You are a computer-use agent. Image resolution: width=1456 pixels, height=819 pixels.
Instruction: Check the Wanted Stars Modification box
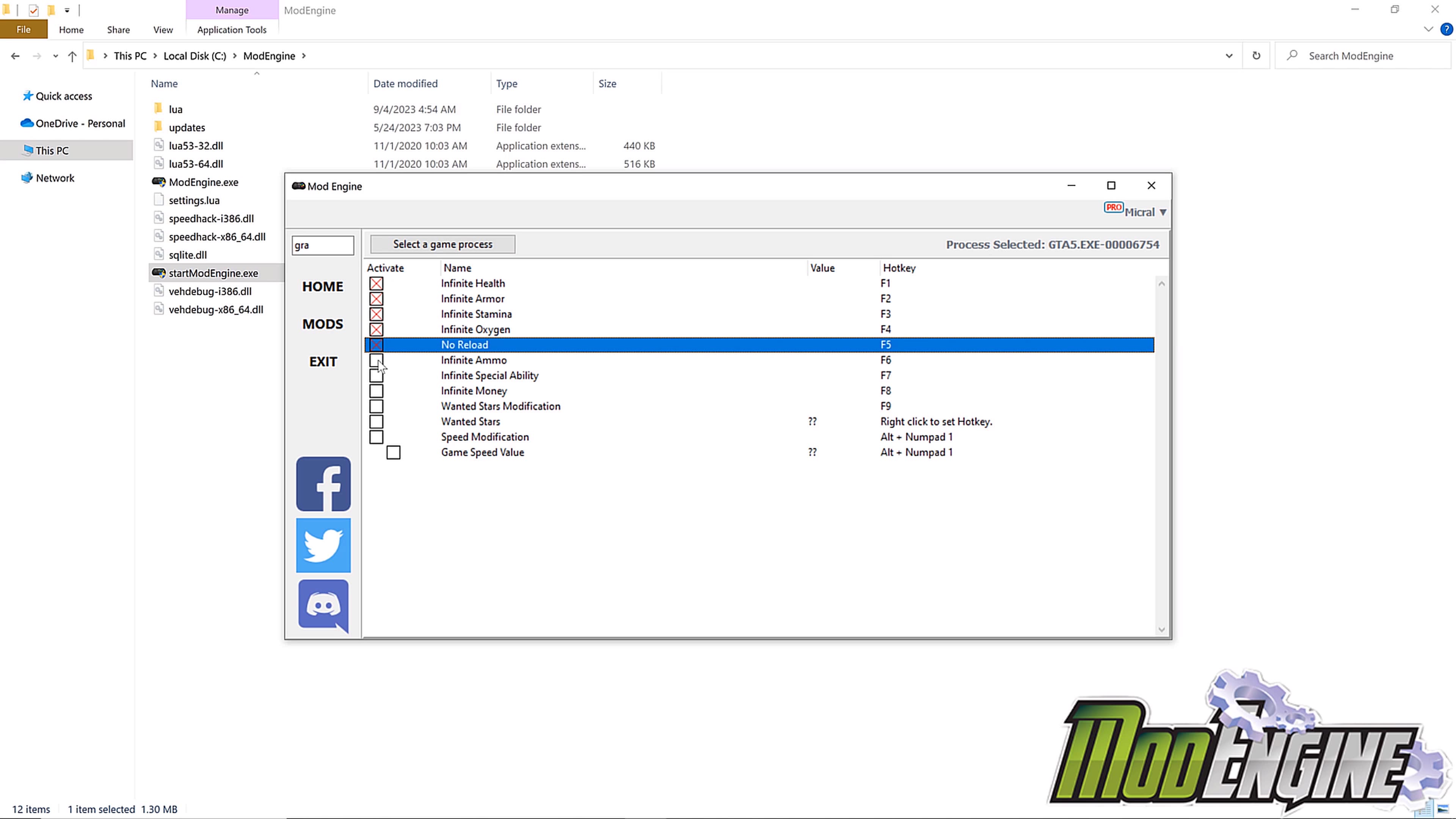[x=377, y=406]
